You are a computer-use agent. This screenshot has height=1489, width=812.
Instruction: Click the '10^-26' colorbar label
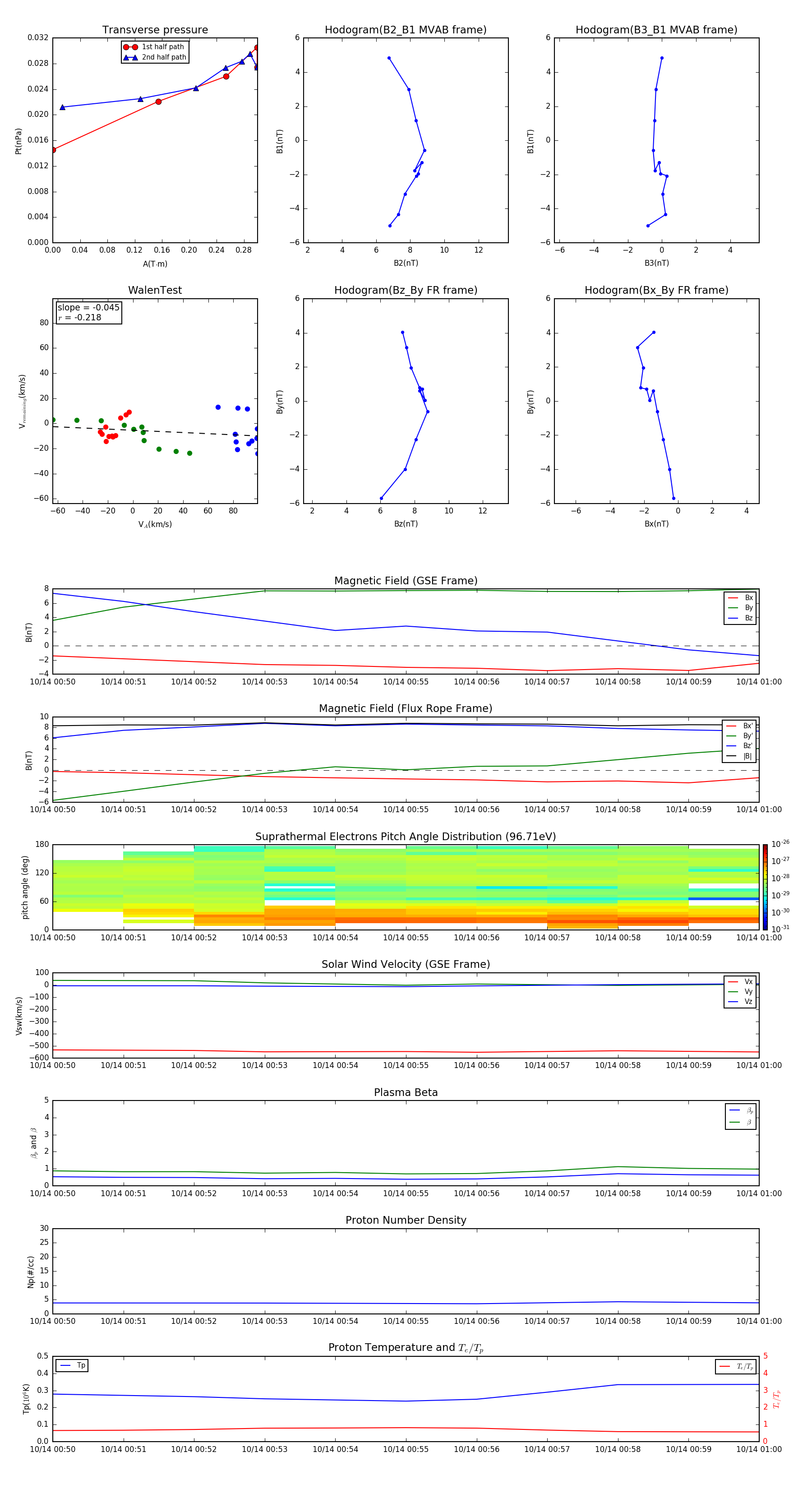click(780, 844)
